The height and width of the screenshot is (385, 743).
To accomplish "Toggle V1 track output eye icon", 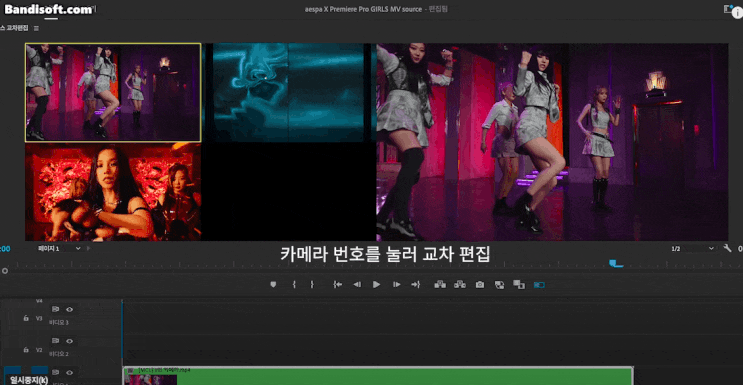I will click(70, 372).
